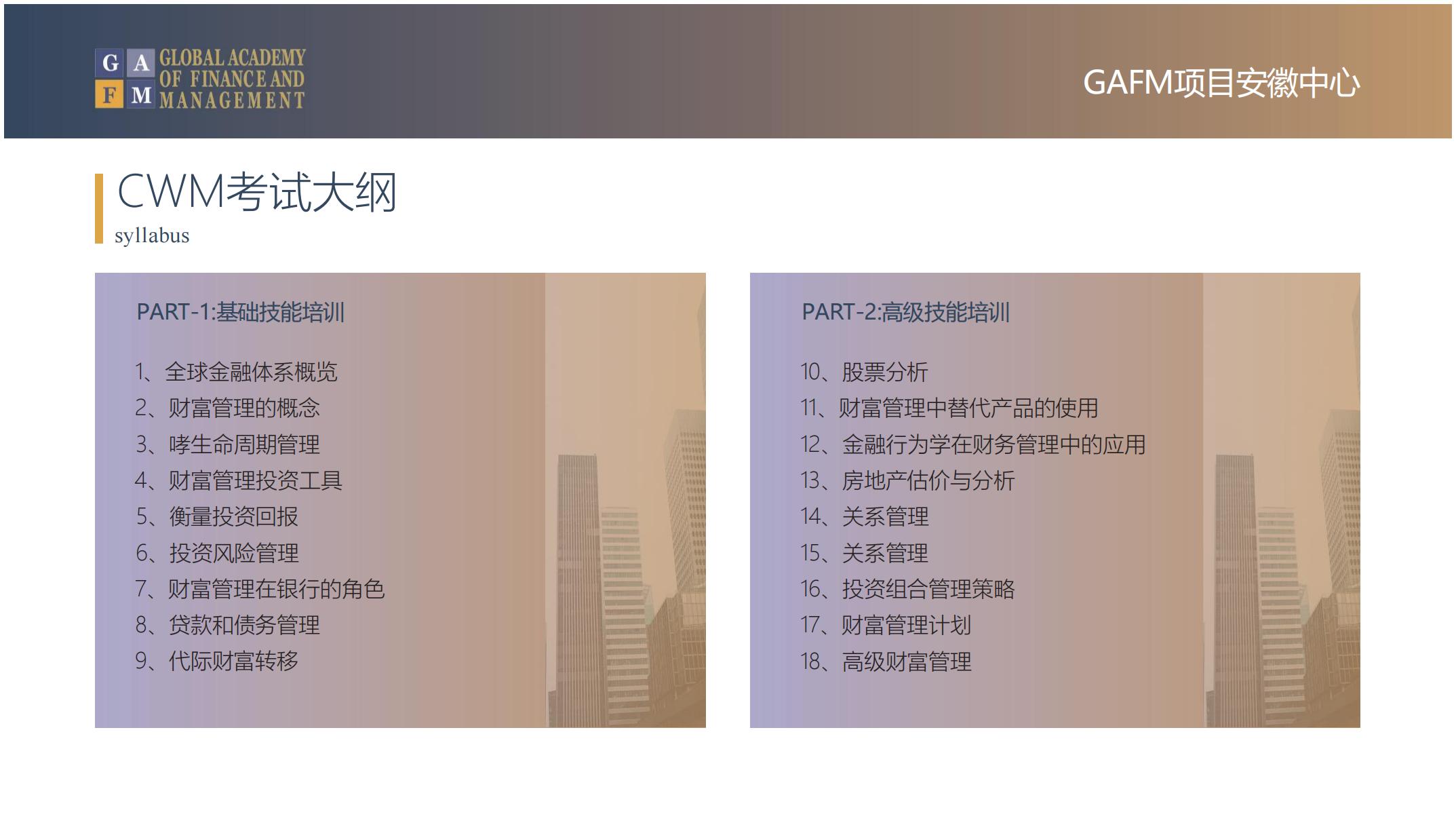Click item 10、股票分析
Screen dimensions: 1456x823
[x=863, y=372]
